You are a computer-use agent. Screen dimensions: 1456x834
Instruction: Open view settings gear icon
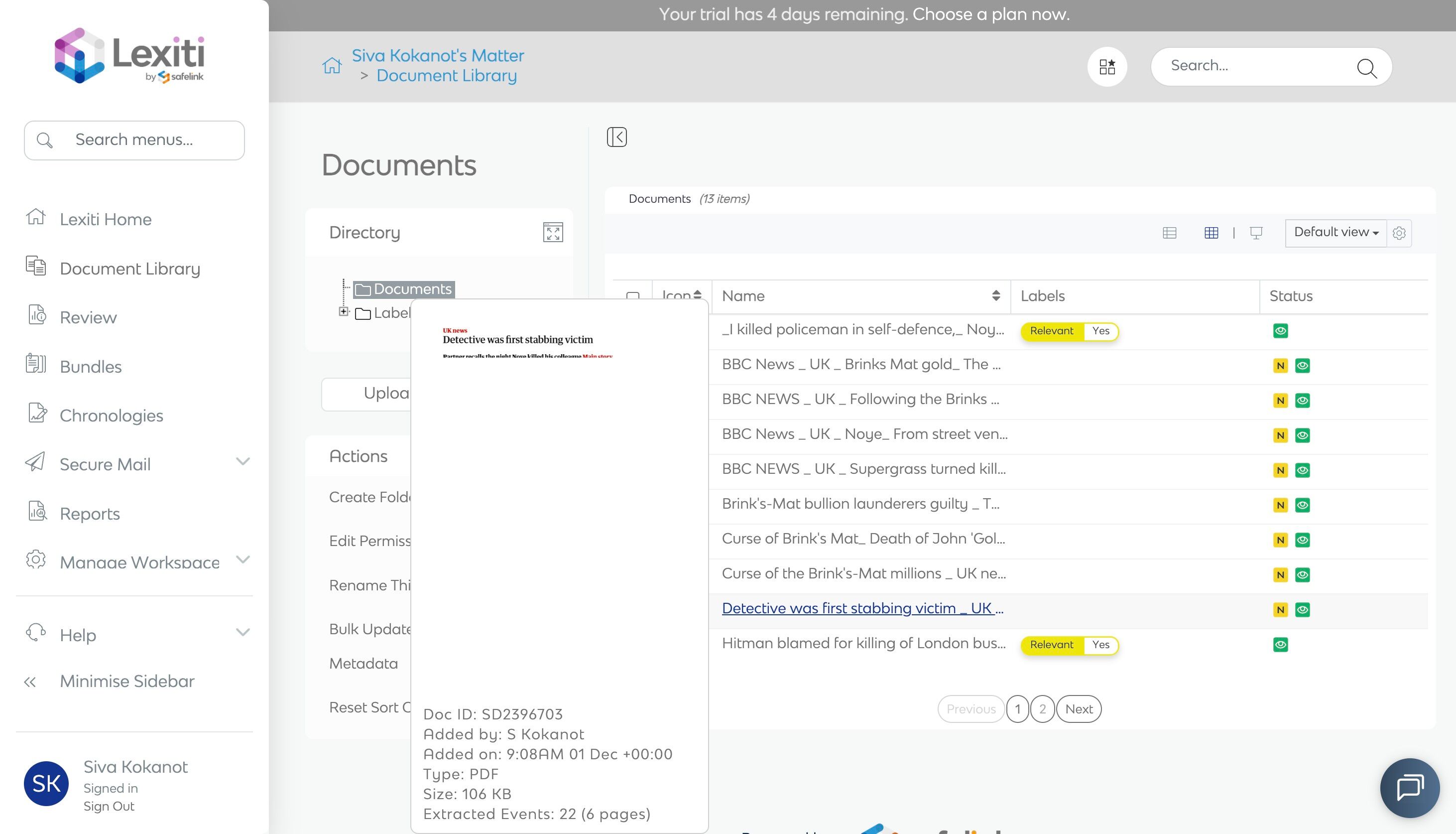(1399, 233)
